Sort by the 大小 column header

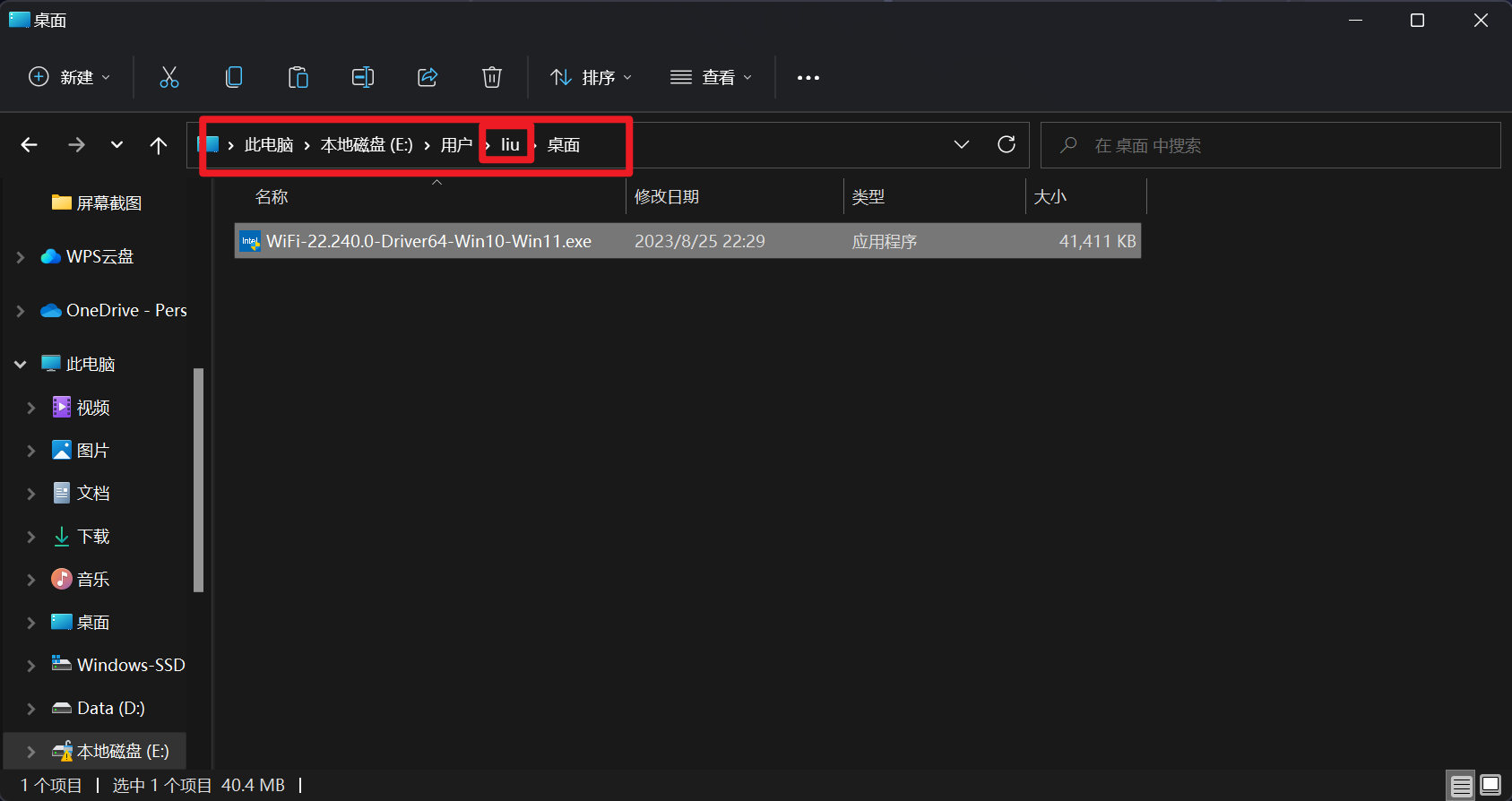(x=1050, y=196)
